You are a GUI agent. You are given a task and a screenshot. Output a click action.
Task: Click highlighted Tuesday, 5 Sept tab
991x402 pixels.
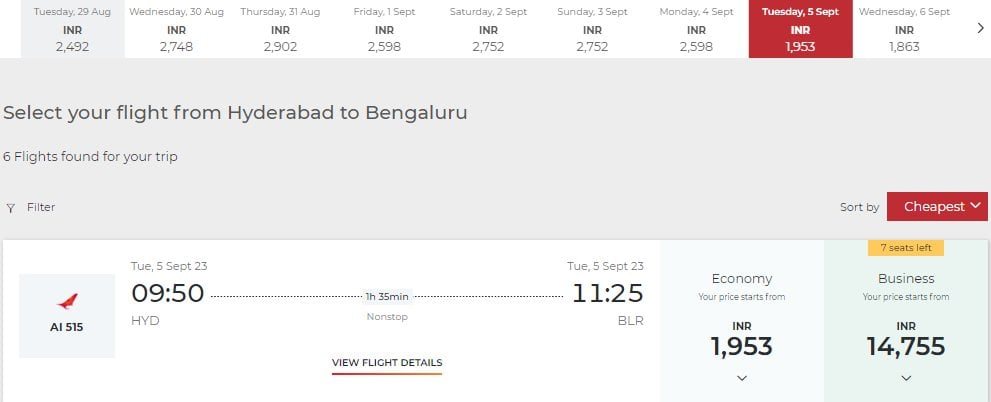tap(800, 29)
